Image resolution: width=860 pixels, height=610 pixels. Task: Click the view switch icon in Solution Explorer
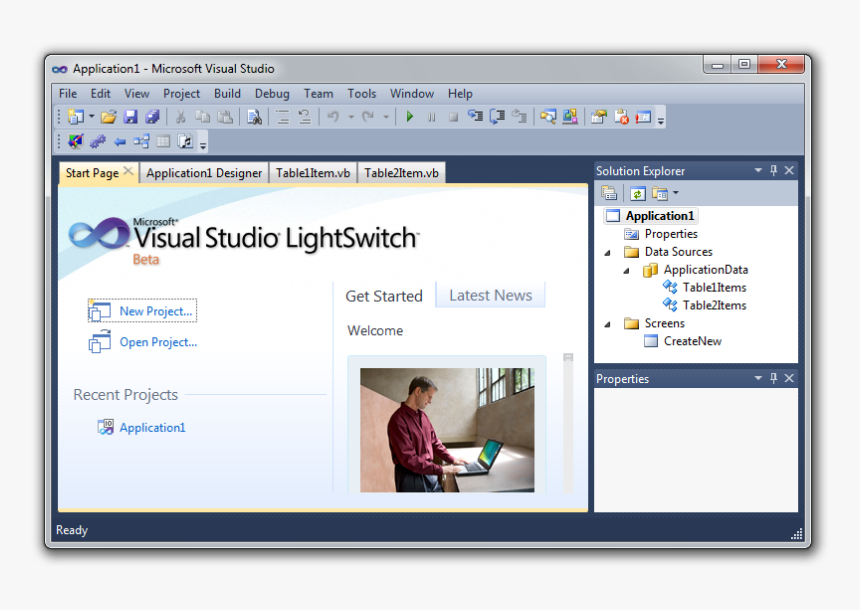(660, 193)
